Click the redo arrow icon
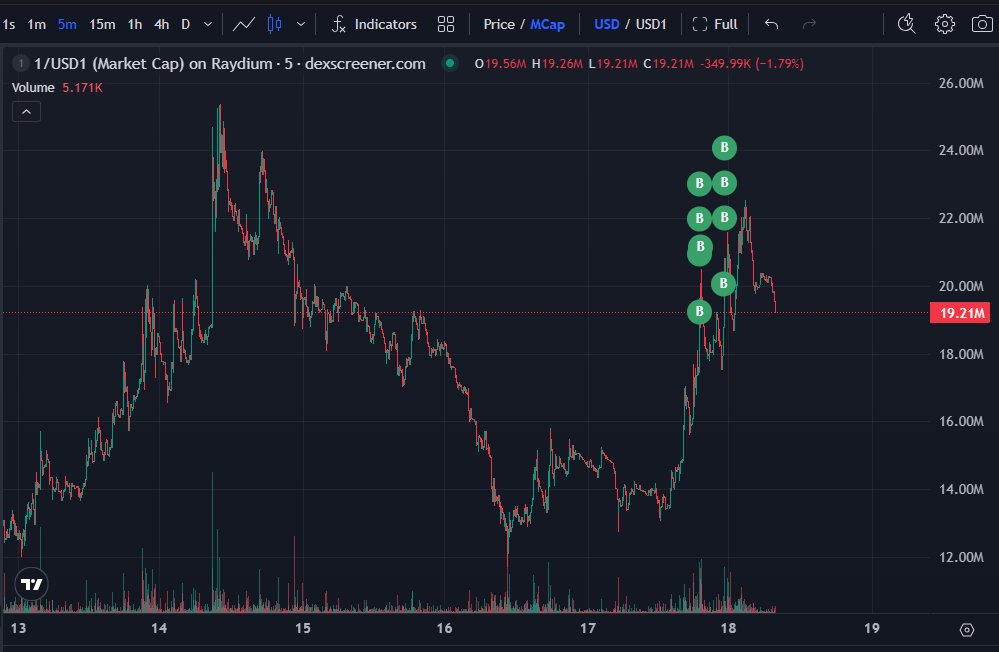Image resolution: width=999 pixels, height=652 pixels. (809, 24)
